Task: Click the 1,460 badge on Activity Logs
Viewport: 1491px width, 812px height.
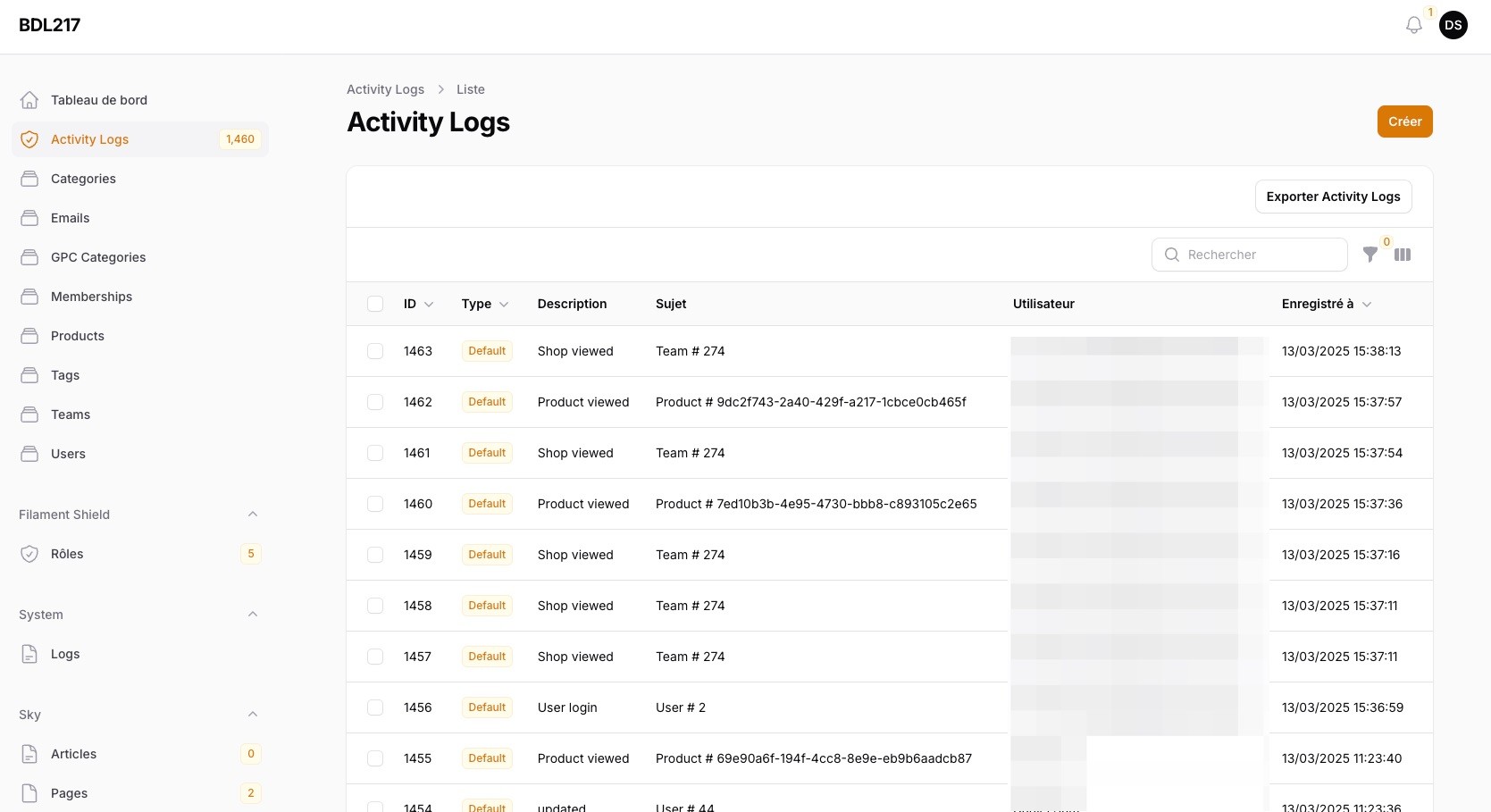Action: point(240,139)
